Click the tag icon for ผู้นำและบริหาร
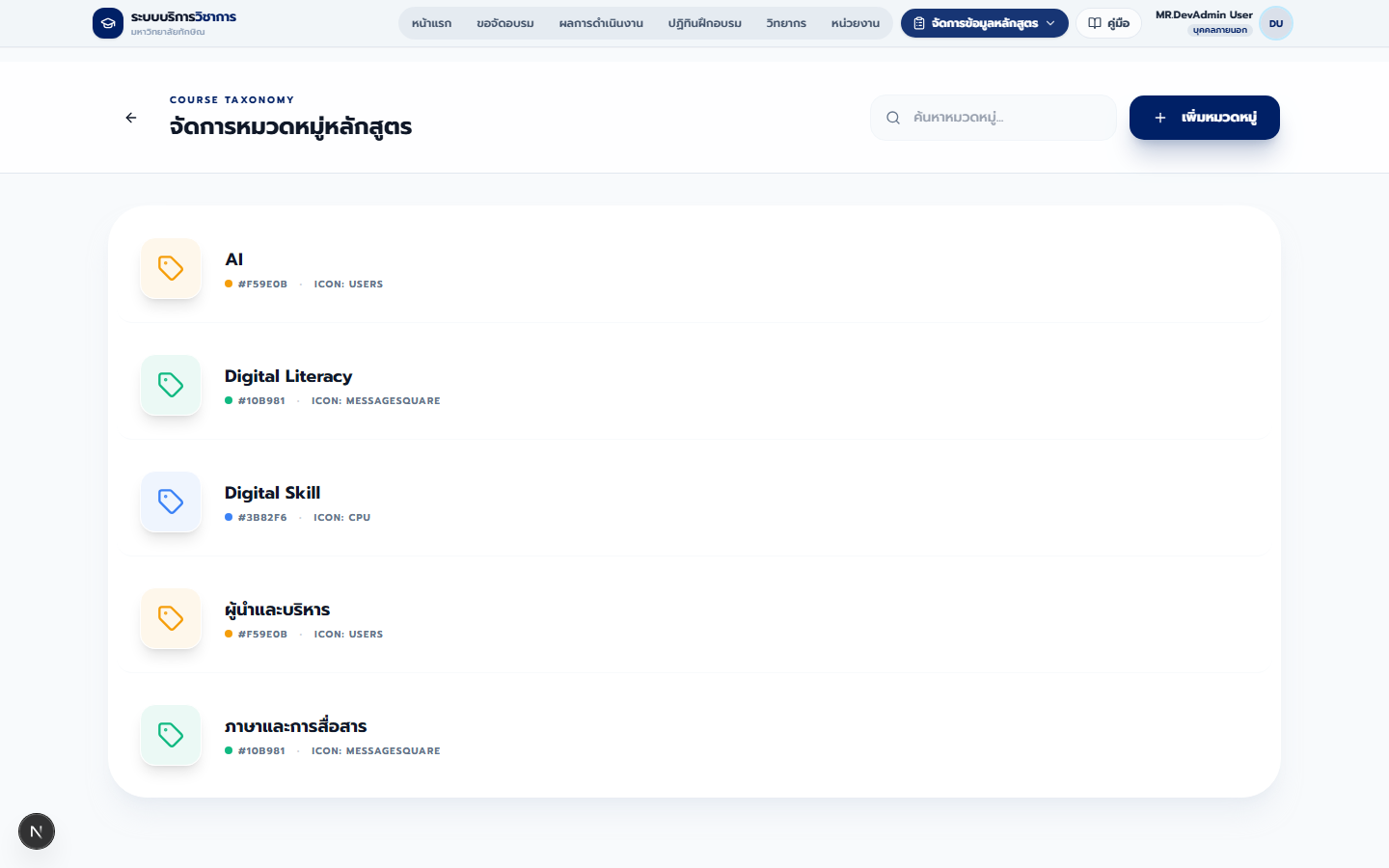This screenshot has width=1389, height=868. (x=171, y=618)
